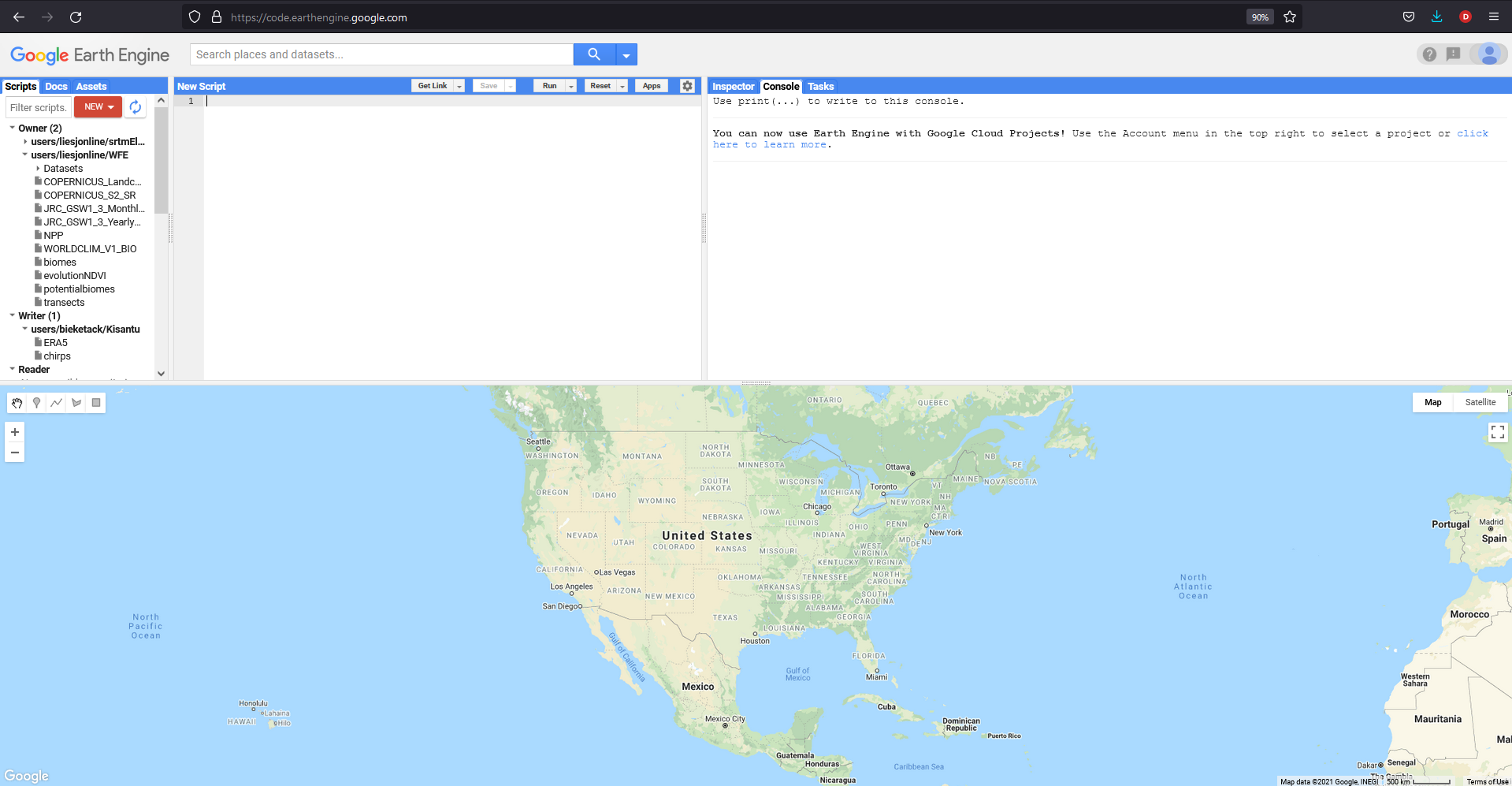Open the help question mark menu

tap(1429, 54)
